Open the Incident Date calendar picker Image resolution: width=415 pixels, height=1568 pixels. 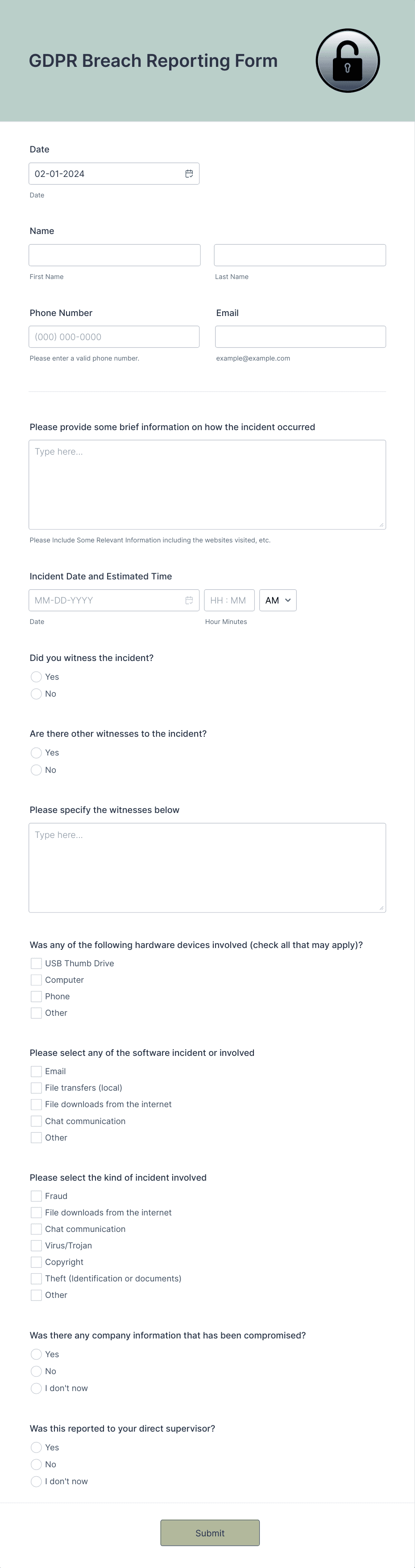[190, 600]
